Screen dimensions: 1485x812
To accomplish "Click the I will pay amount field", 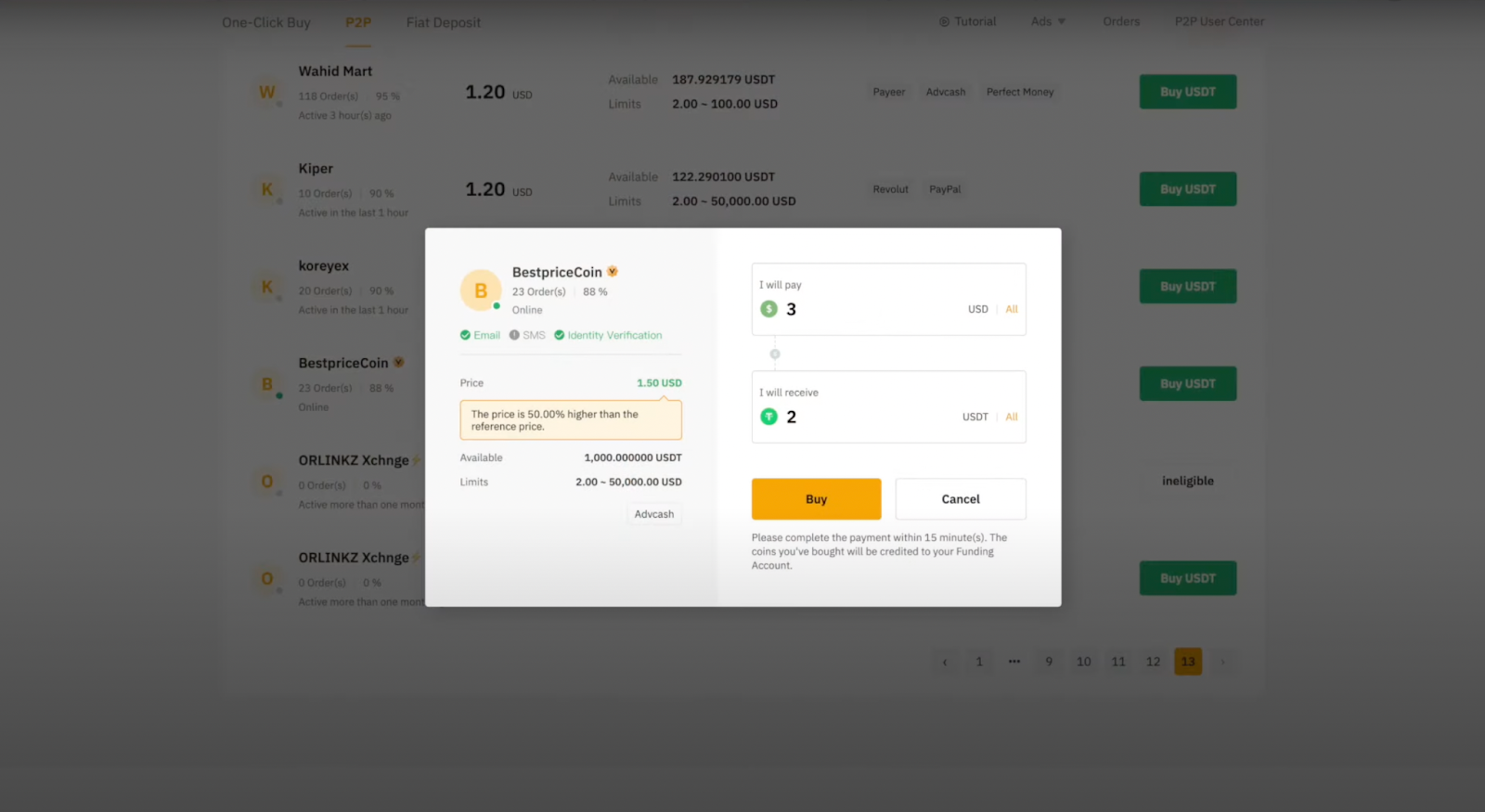I will click(888, 300).
